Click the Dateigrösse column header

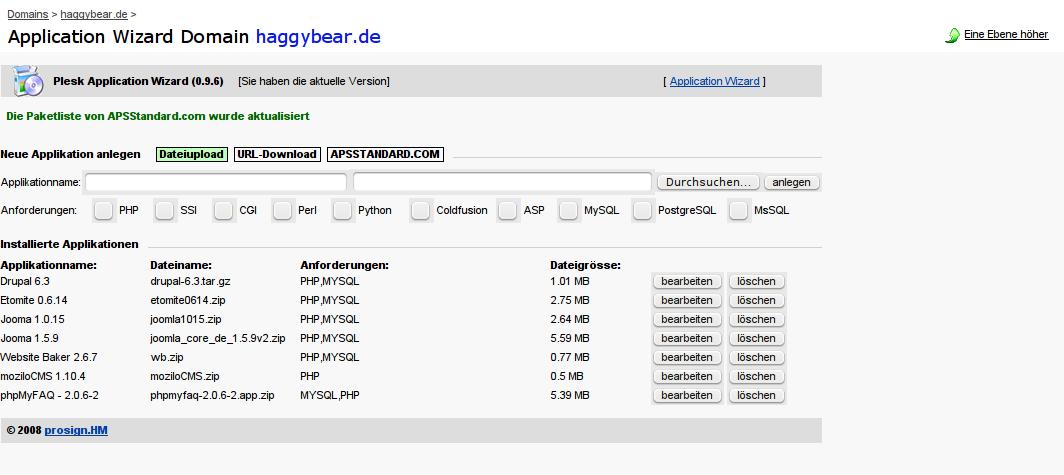pyautogui.click(x=586, y=265)
